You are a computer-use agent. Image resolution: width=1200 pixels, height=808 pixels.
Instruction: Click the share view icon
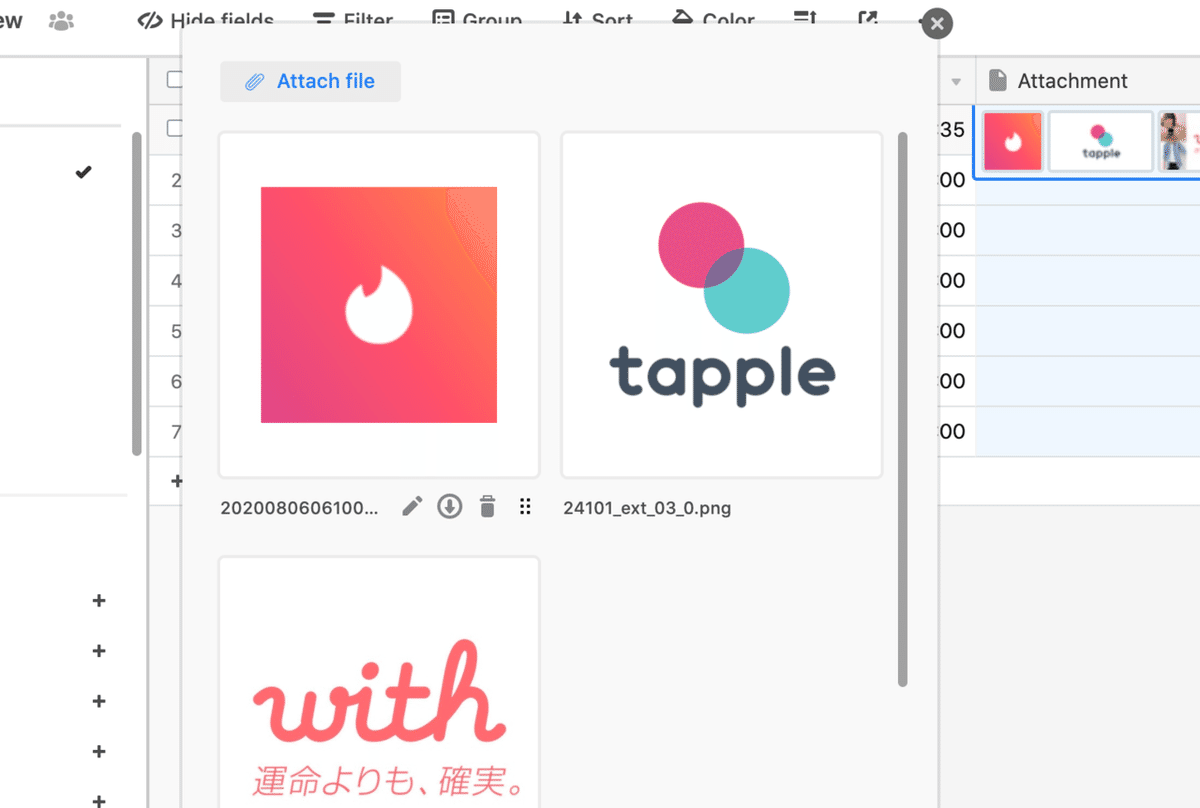[x=868, y=19]
